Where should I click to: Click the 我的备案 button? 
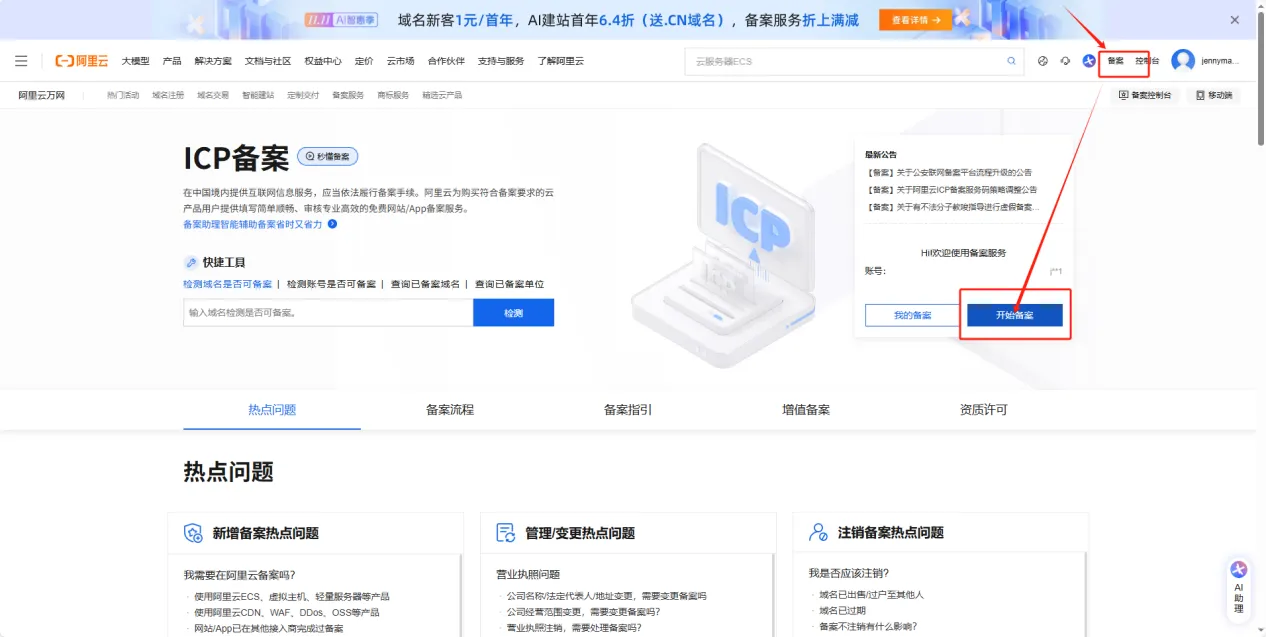tap(912, 315)
